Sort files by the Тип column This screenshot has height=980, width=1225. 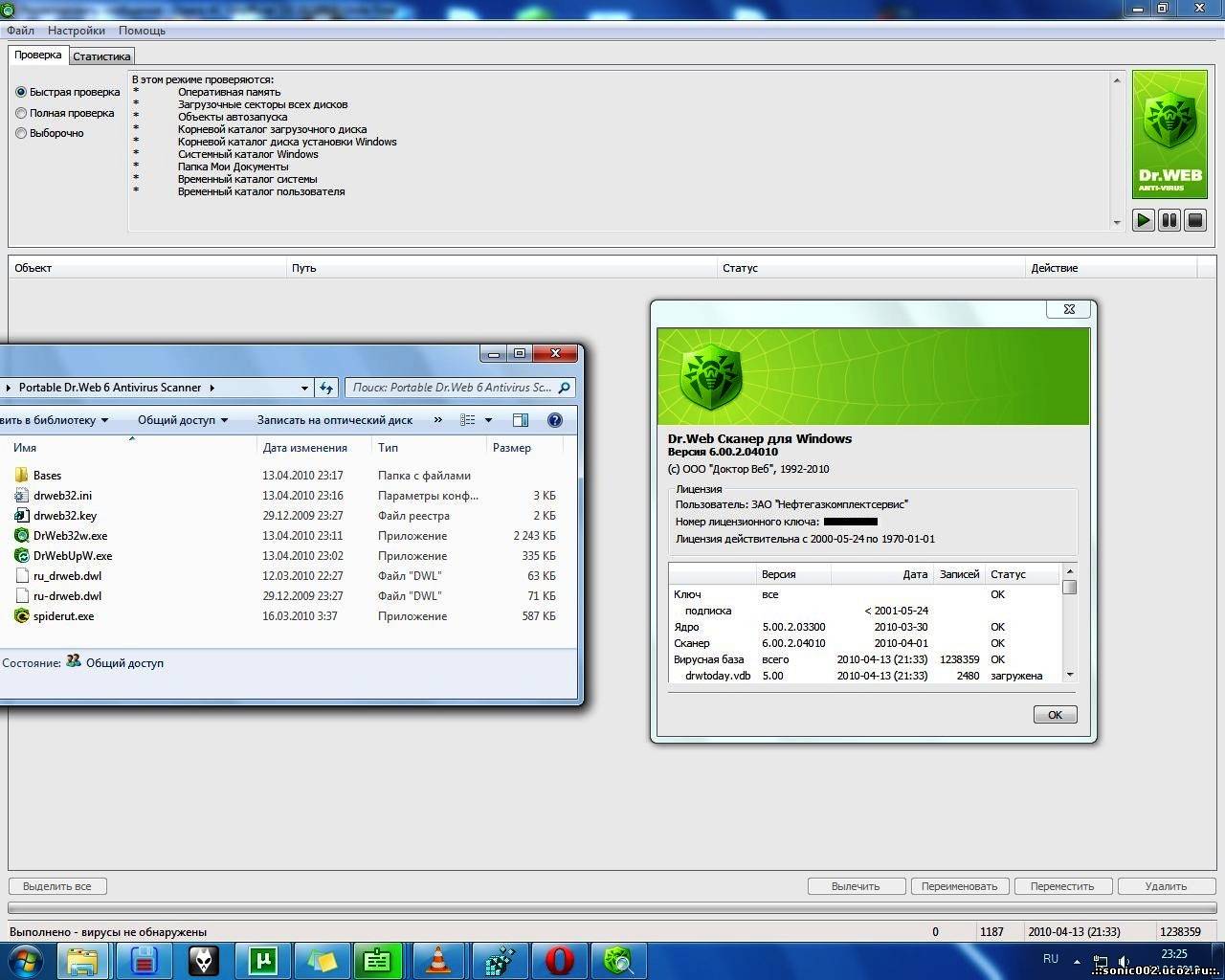(429, 448)
